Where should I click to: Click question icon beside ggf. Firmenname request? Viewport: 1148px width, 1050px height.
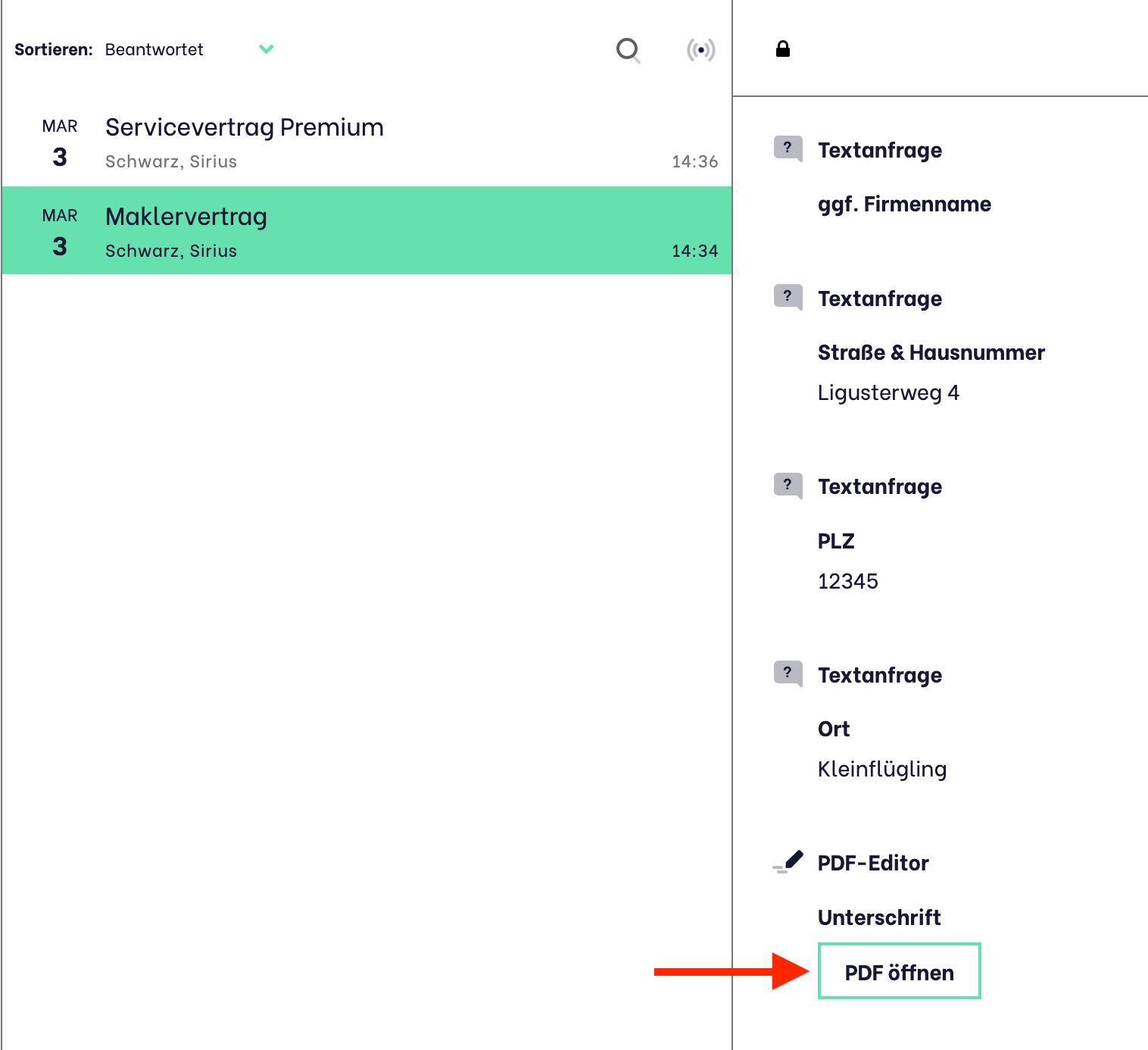(788, 148)
